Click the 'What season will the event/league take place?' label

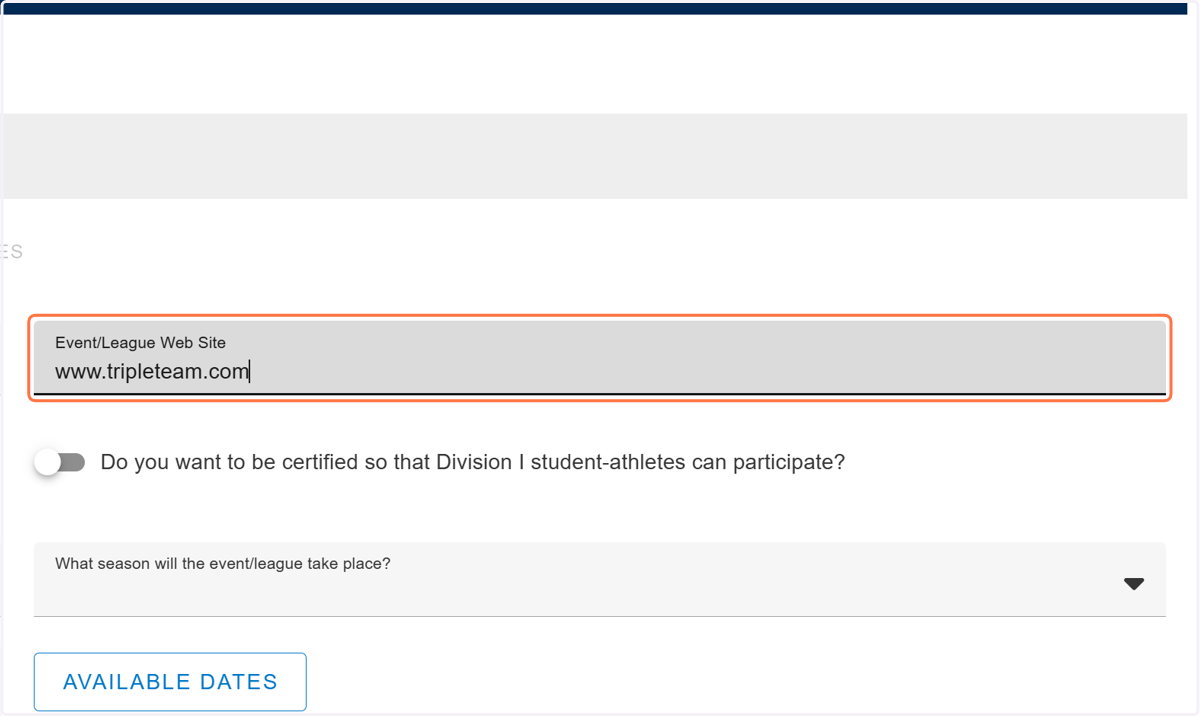[223, 564]
